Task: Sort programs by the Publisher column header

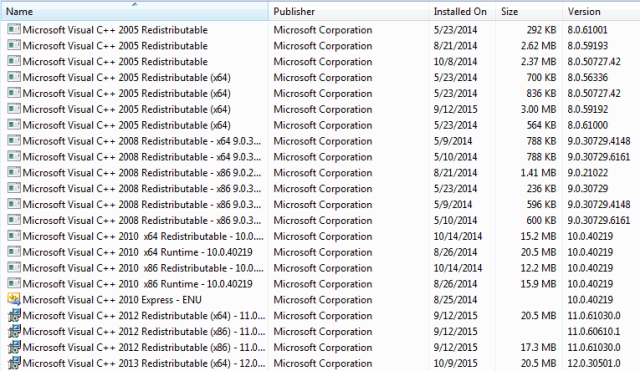Action: (x=349, y=11)
